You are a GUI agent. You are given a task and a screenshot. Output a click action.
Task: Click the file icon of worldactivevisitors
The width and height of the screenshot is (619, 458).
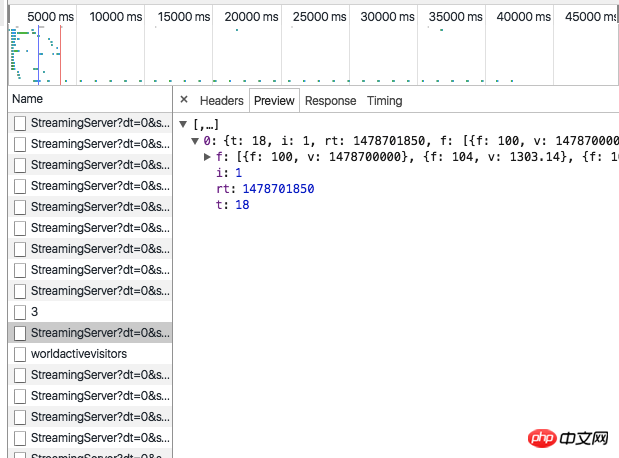click(x=20, y=354)
